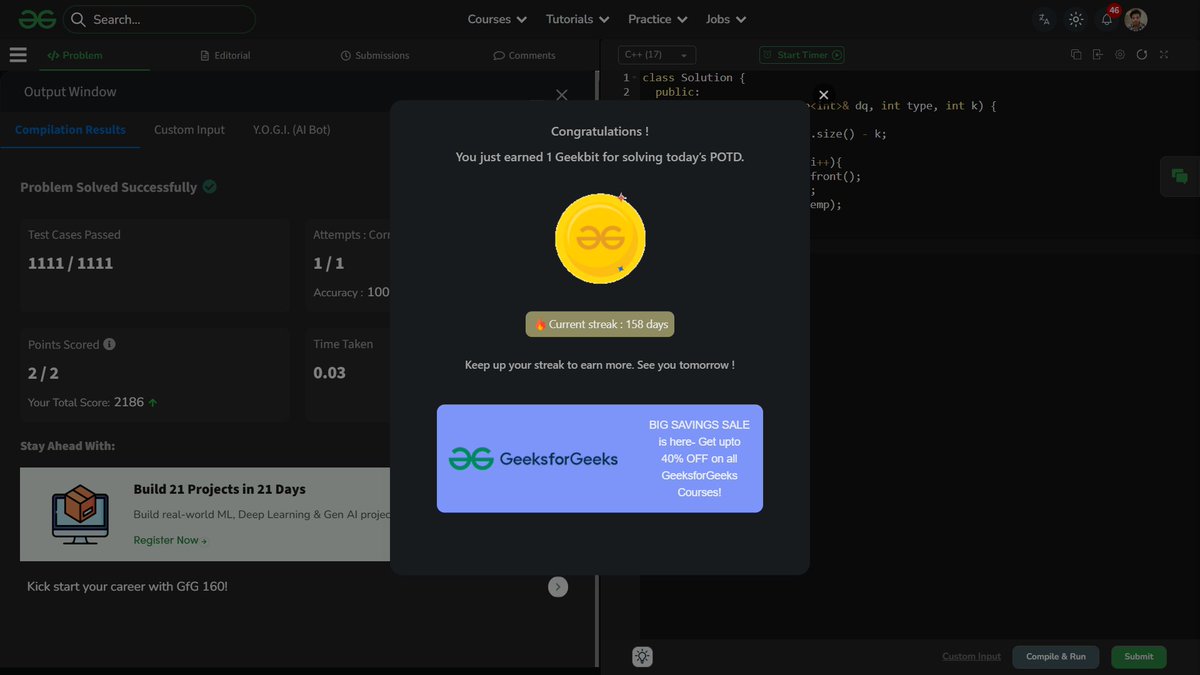Screen dimensions: 1200x675
Task: Open notifications bell with 46 badge
Action: coord(1107,19)
